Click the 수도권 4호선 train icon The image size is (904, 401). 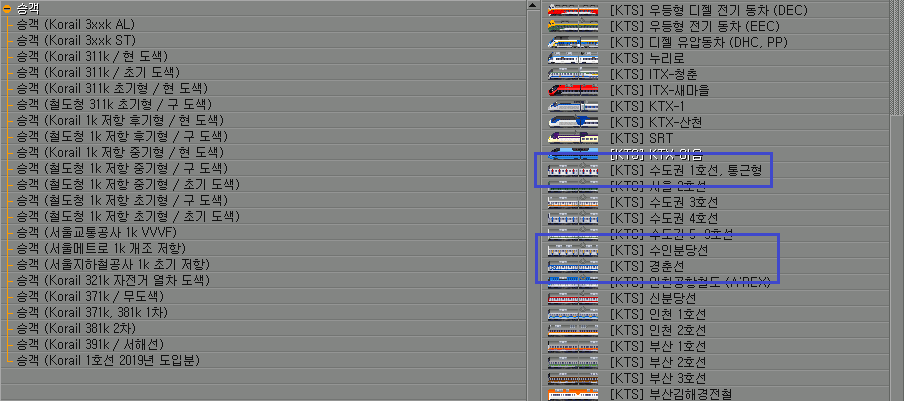(x=573, y=218)
